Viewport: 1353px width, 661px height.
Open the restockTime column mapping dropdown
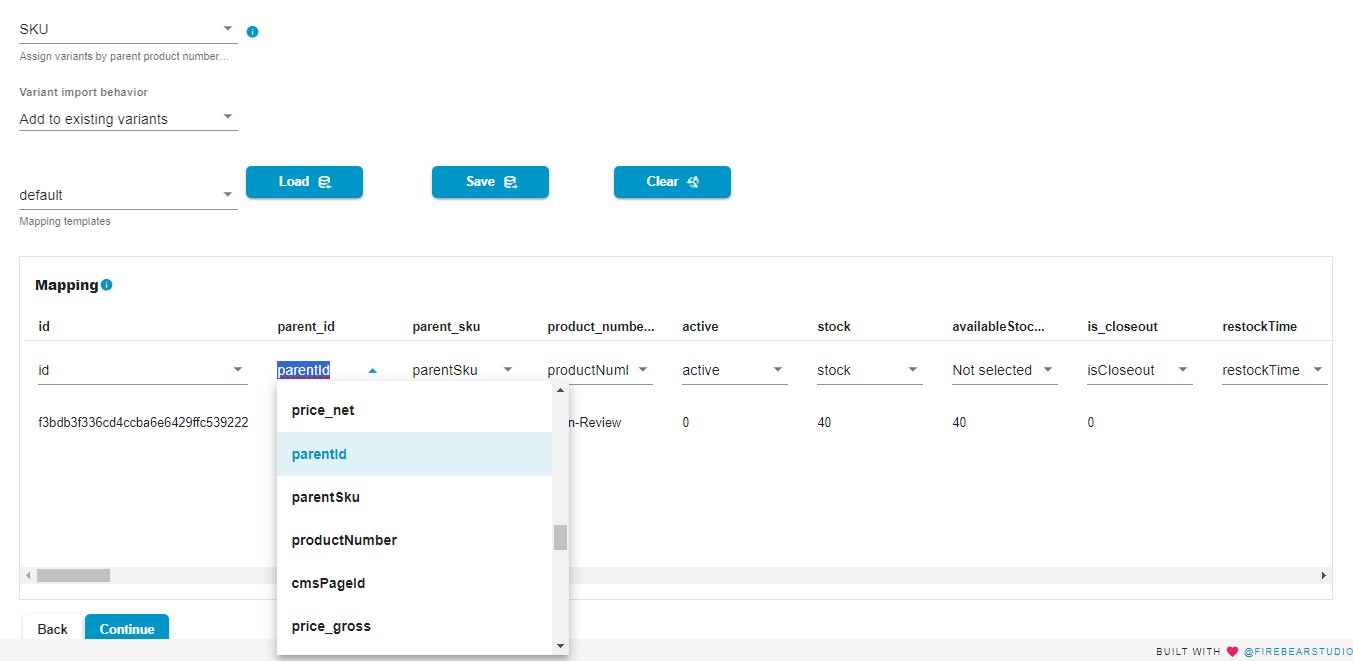[x=1317, y=370]
